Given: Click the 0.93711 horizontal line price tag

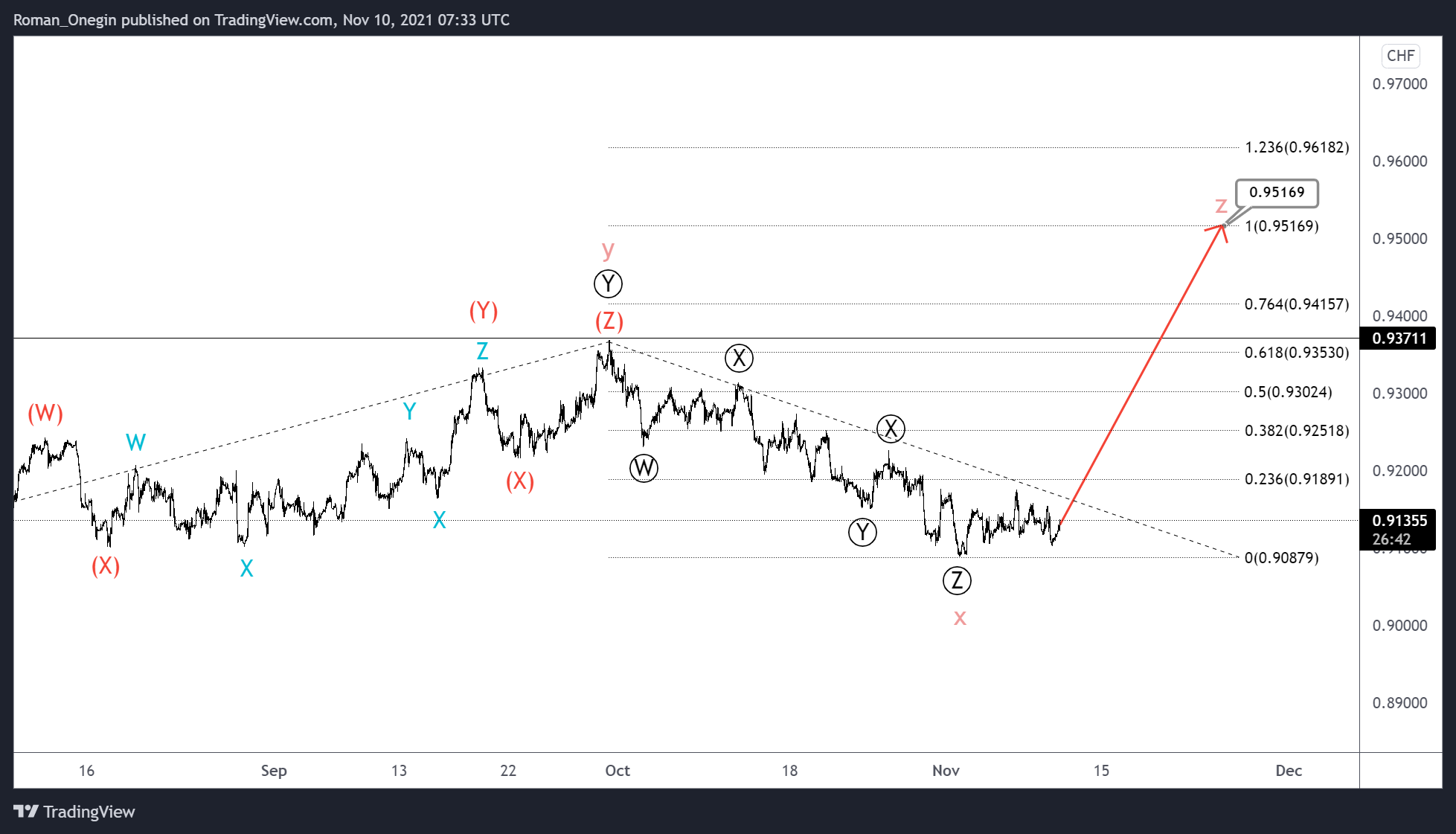Looking at the screenshot, I should (x=1399, y=339).
